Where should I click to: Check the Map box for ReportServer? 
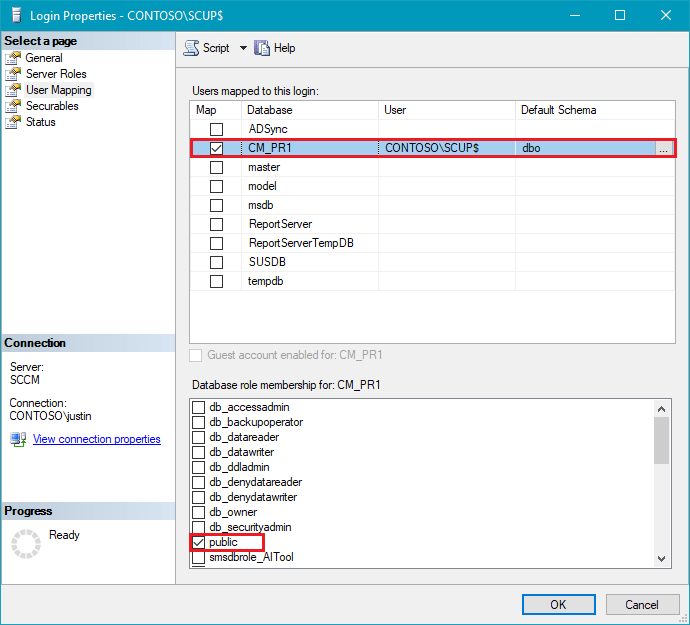(216, 224)
